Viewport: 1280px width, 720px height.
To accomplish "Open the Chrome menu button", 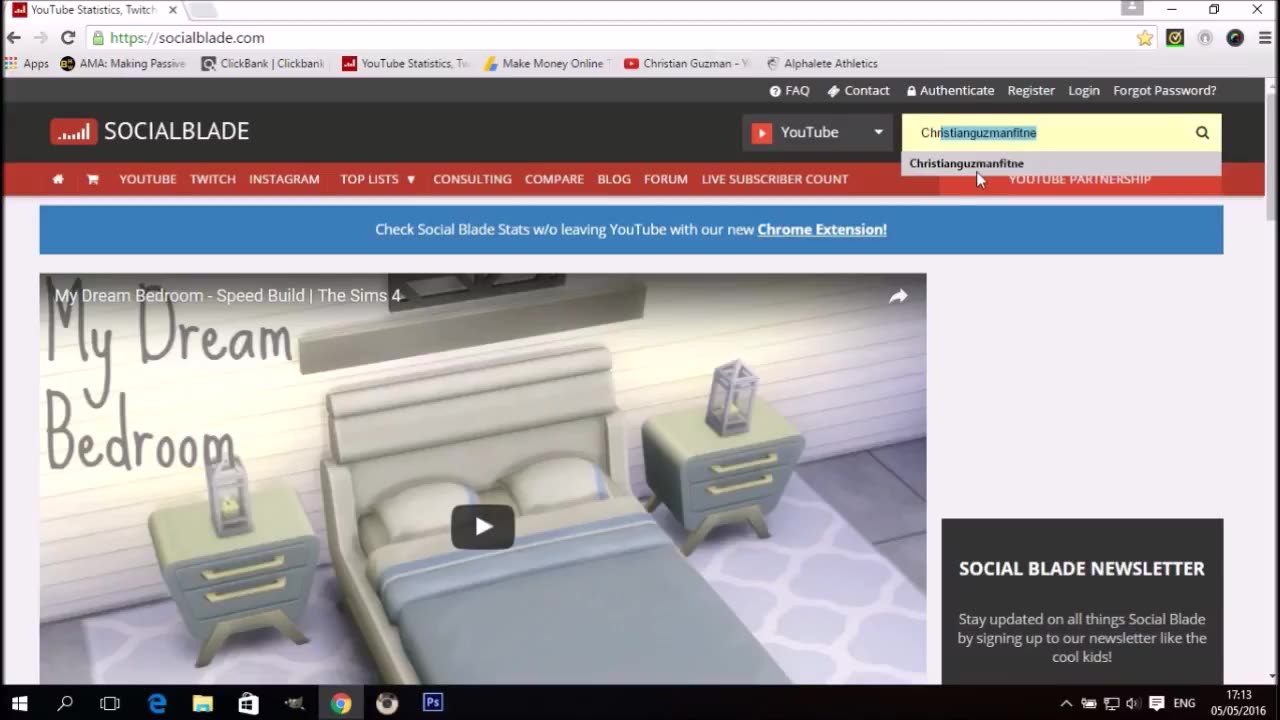I will pos(1263,38).
